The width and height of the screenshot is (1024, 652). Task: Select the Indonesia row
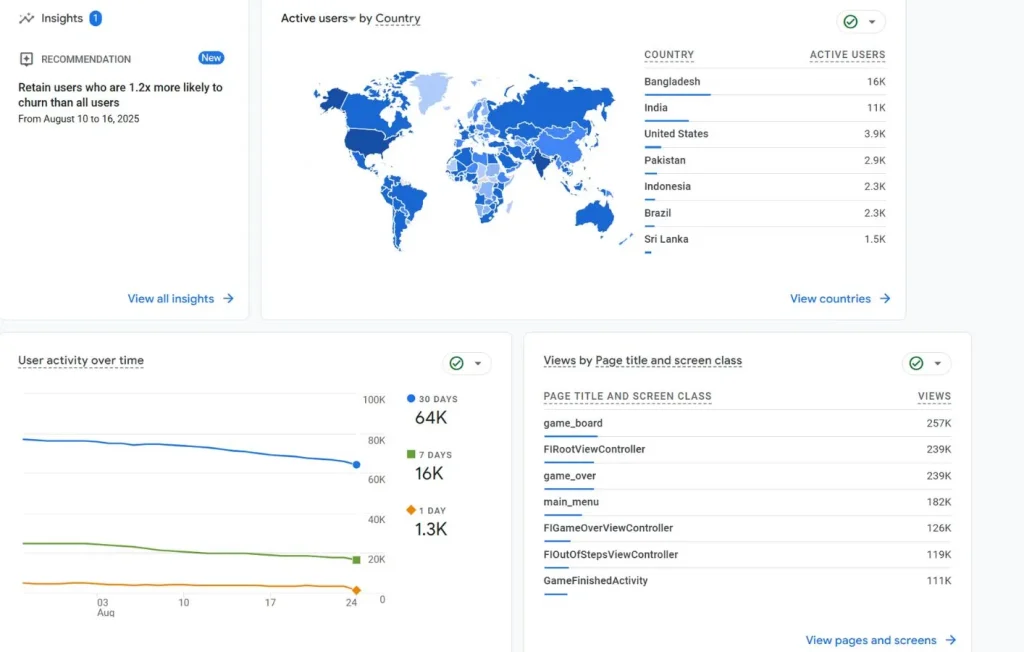coord(765,187)
